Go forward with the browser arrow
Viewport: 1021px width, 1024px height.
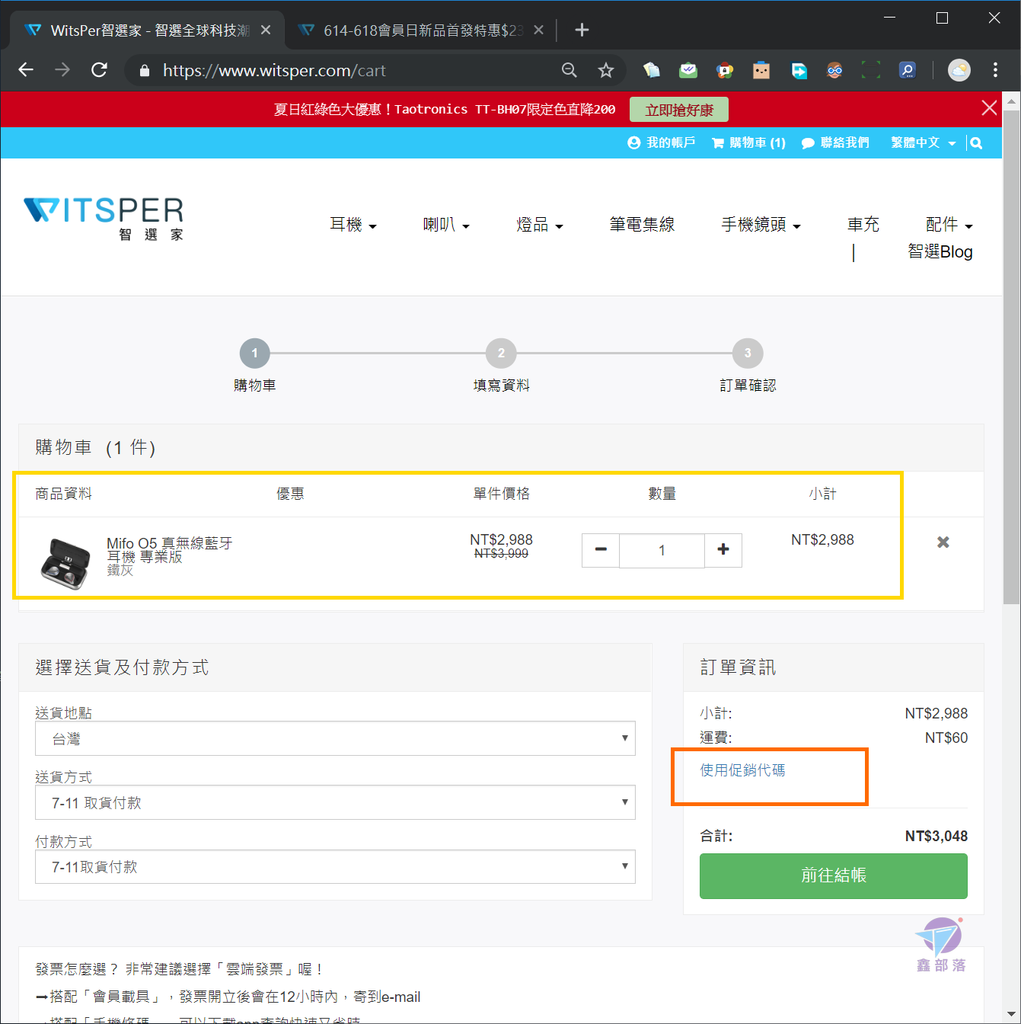(63, 70)
